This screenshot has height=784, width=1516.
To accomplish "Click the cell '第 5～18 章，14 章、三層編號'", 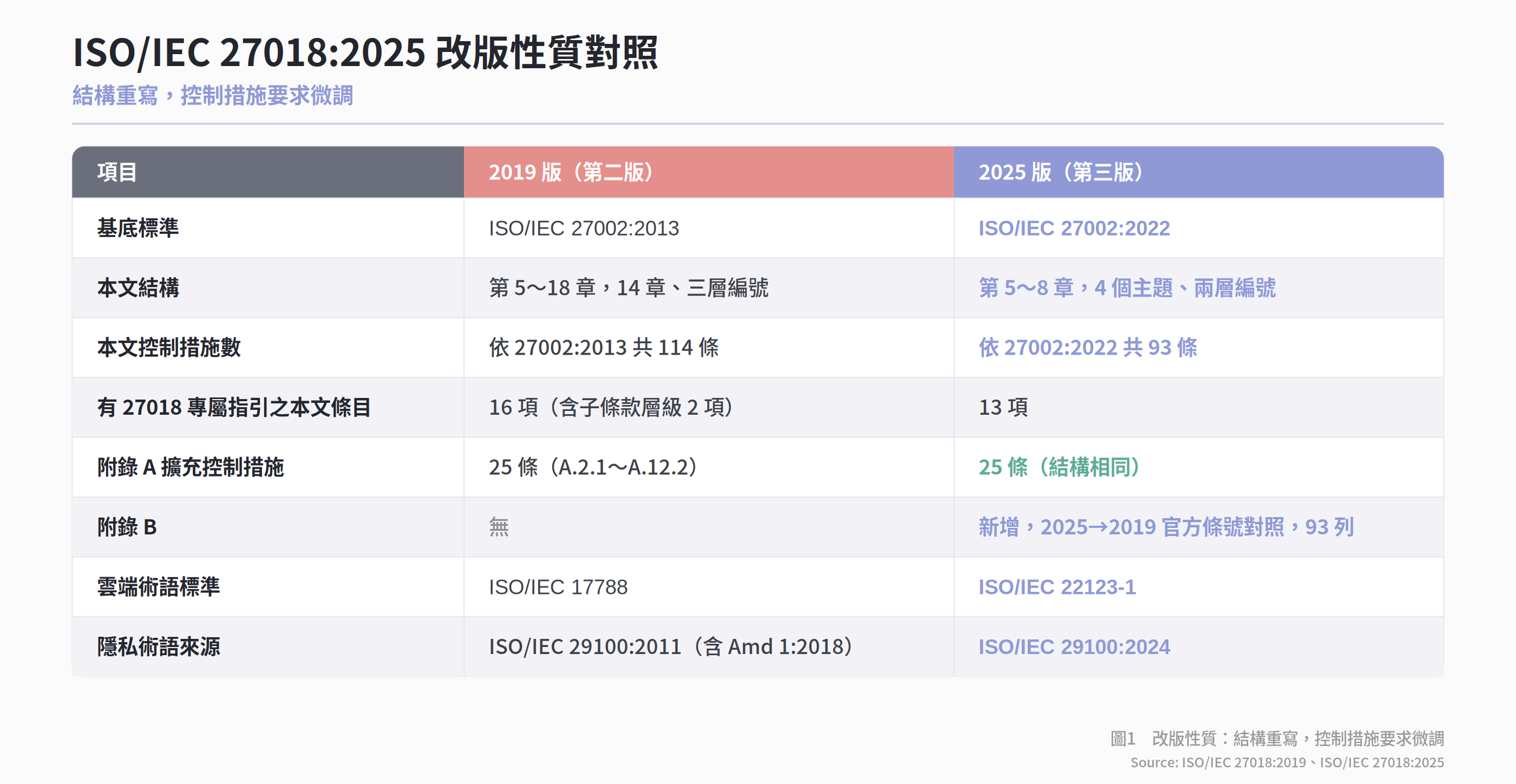I will coord(629,288).
